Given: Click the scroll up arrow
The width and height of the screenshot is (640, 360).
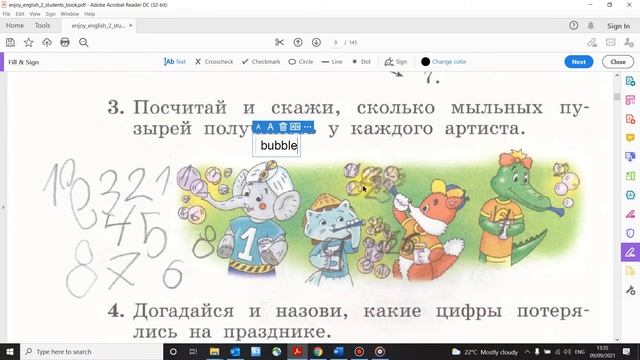Looking at the screenshot, I should click(x=617, y=76).
